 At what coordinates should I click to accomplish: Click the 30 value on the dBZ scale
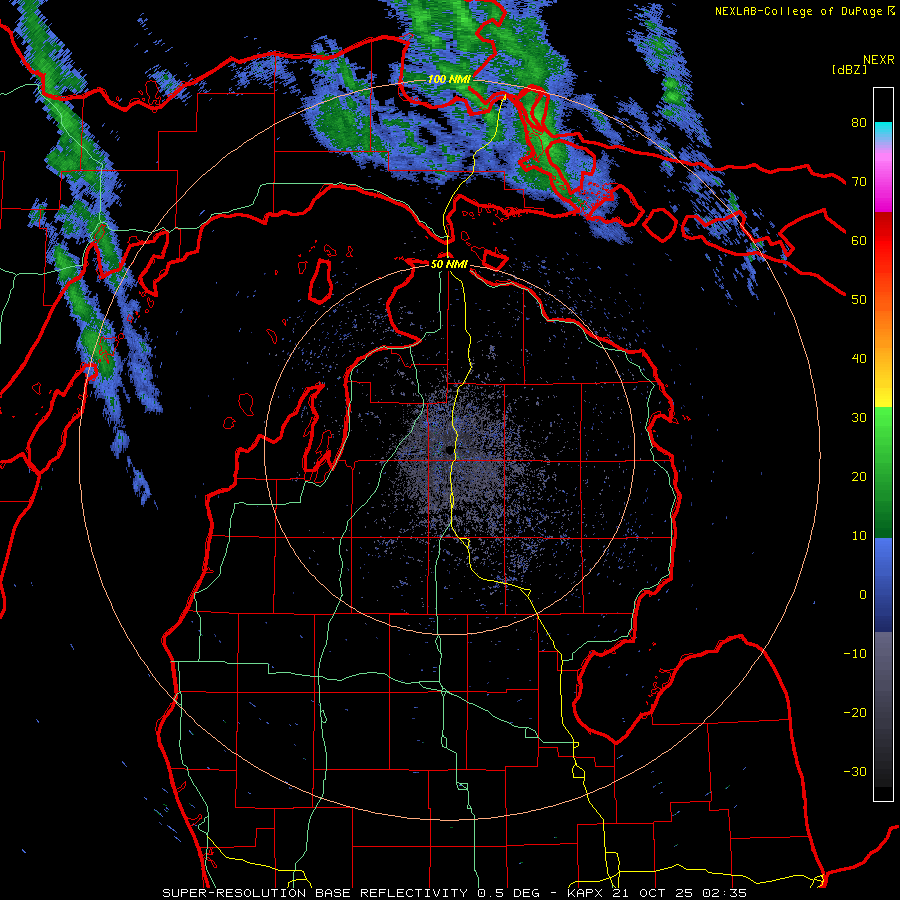point(859,418)
